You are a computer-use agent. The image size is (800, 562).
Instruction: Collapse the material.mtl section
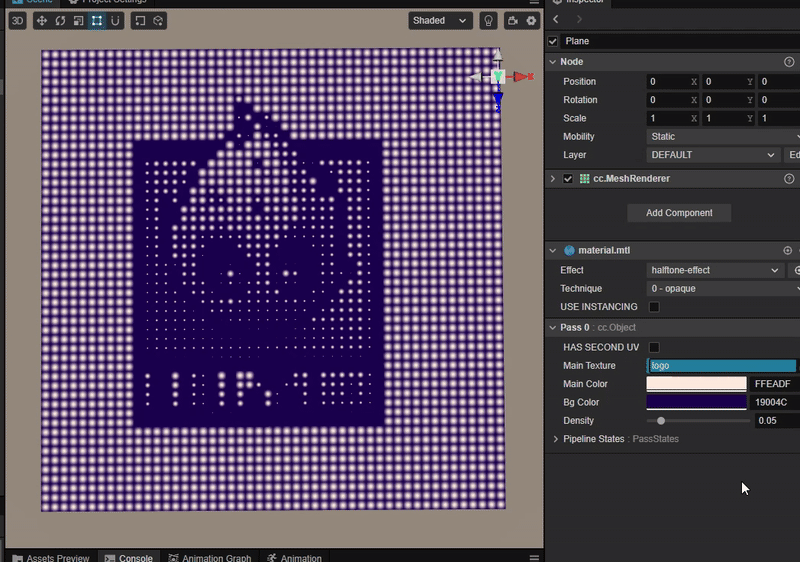click(x=553, y=250)
